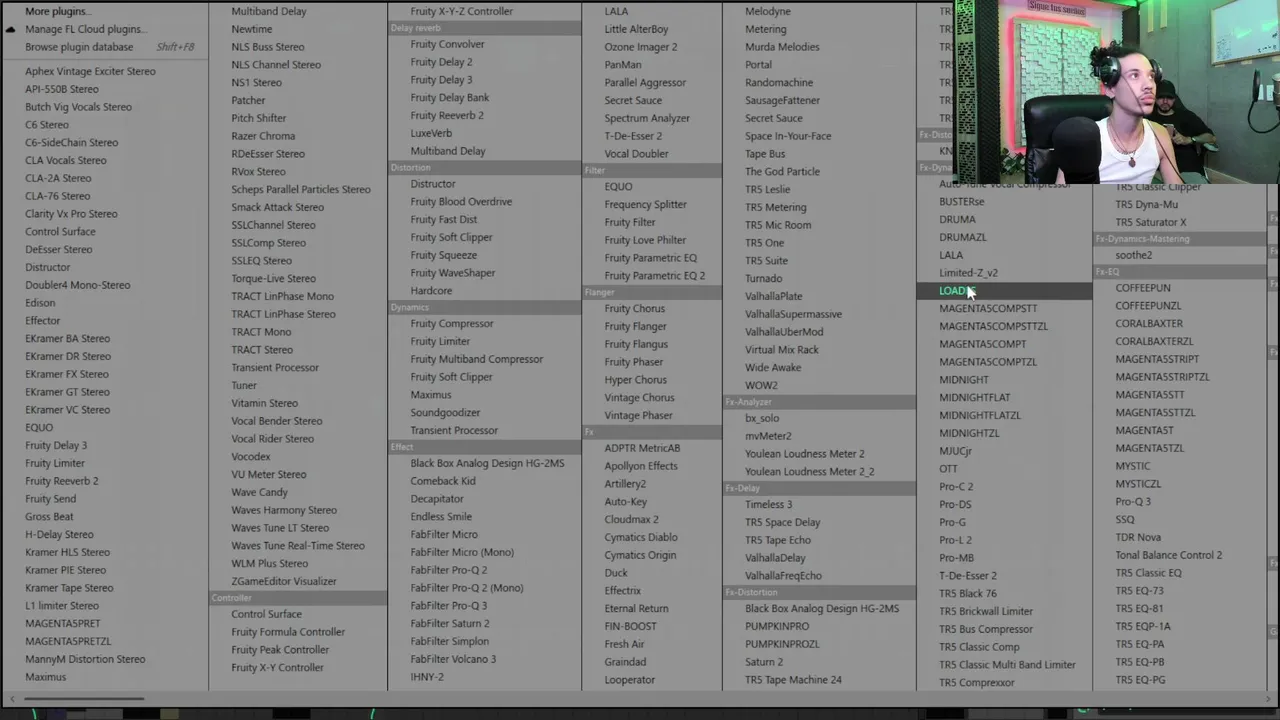Viewport: 1280px width, 720px height.
Task: Add Hyper Chorus
Action: [x=635, y=380]
